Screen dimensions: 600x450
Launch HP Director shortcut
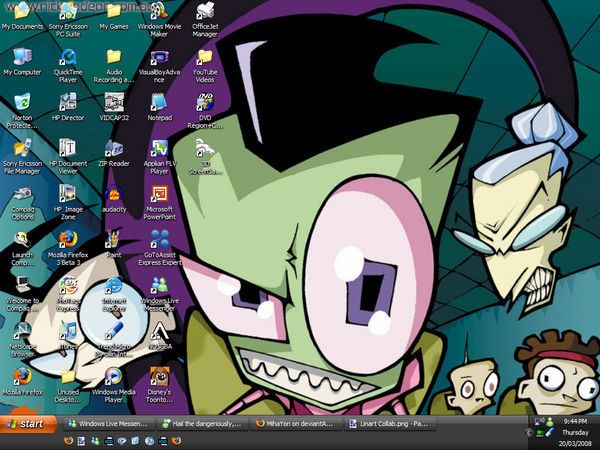pyautogui.click(x=68, y=108)
